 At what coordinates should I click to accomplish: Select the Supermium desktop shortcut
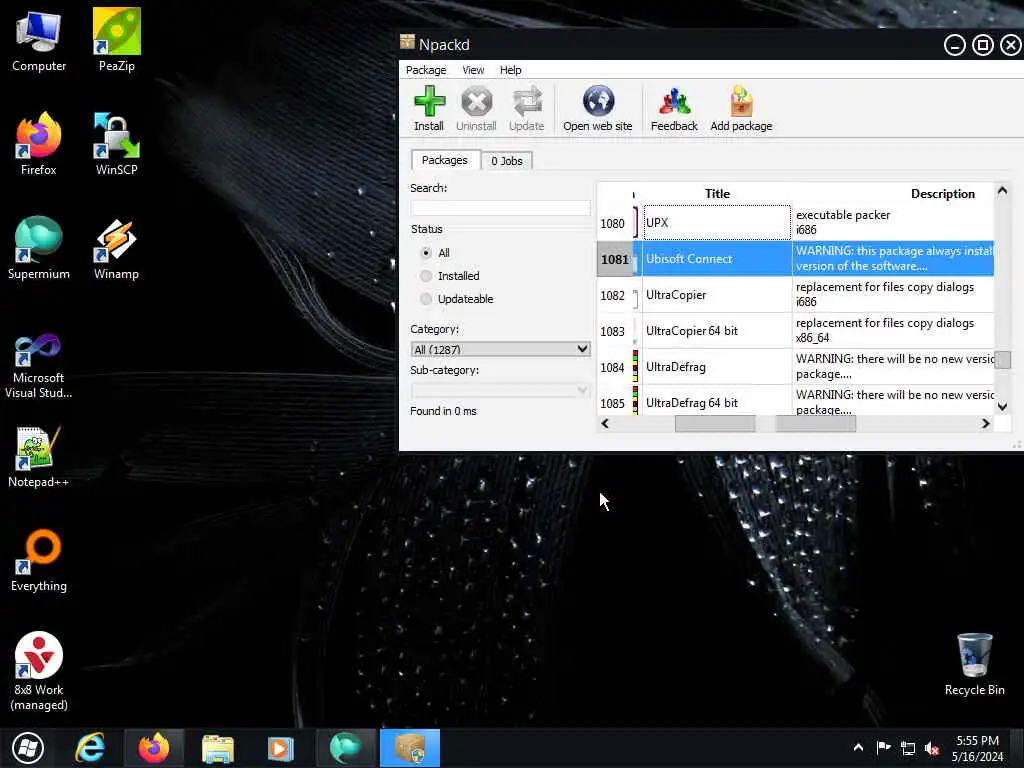tap(39, 249)
